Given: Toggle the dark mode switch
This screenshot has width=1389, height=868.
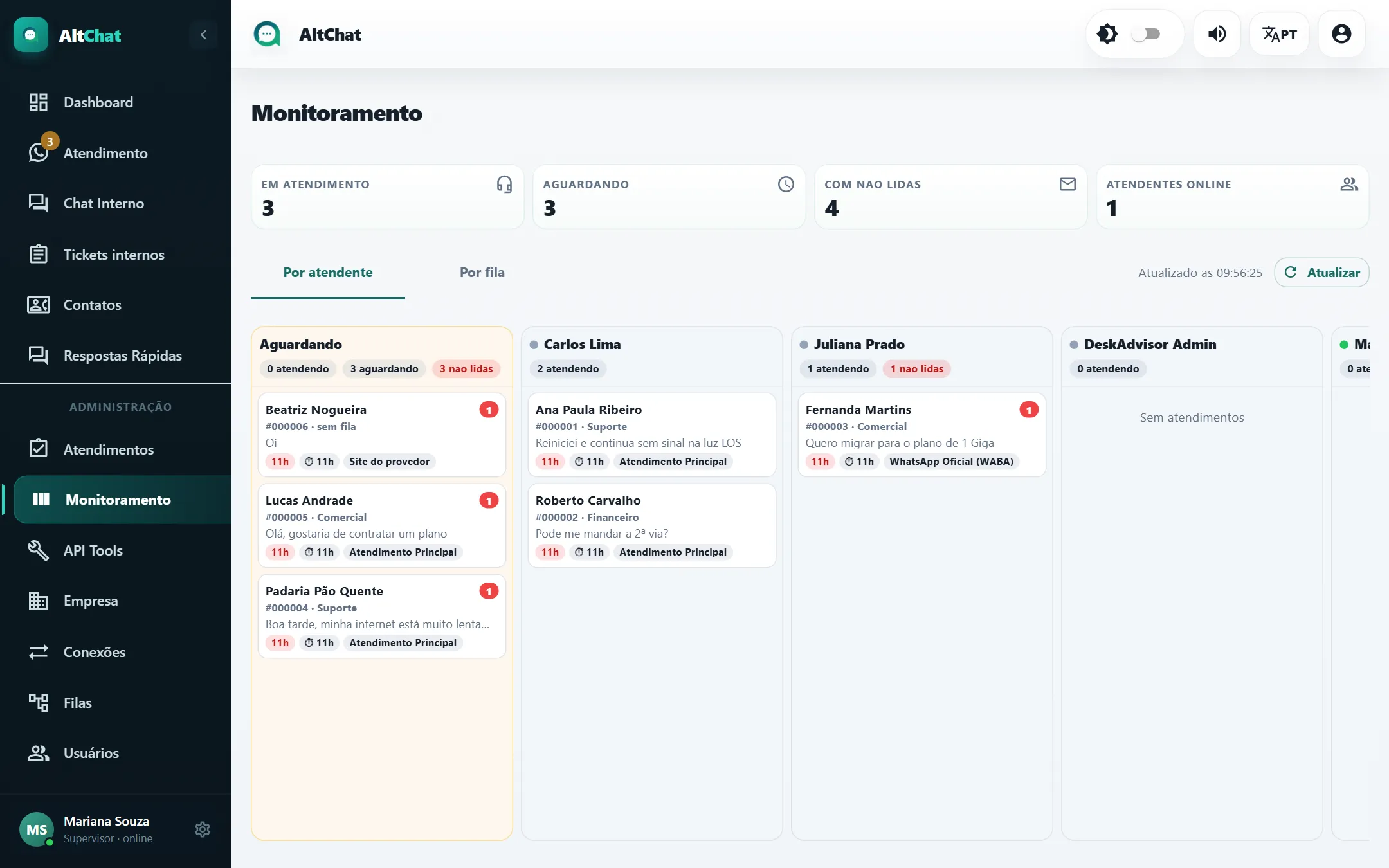Looking at the screenshot, I should tap(1146, 34).
